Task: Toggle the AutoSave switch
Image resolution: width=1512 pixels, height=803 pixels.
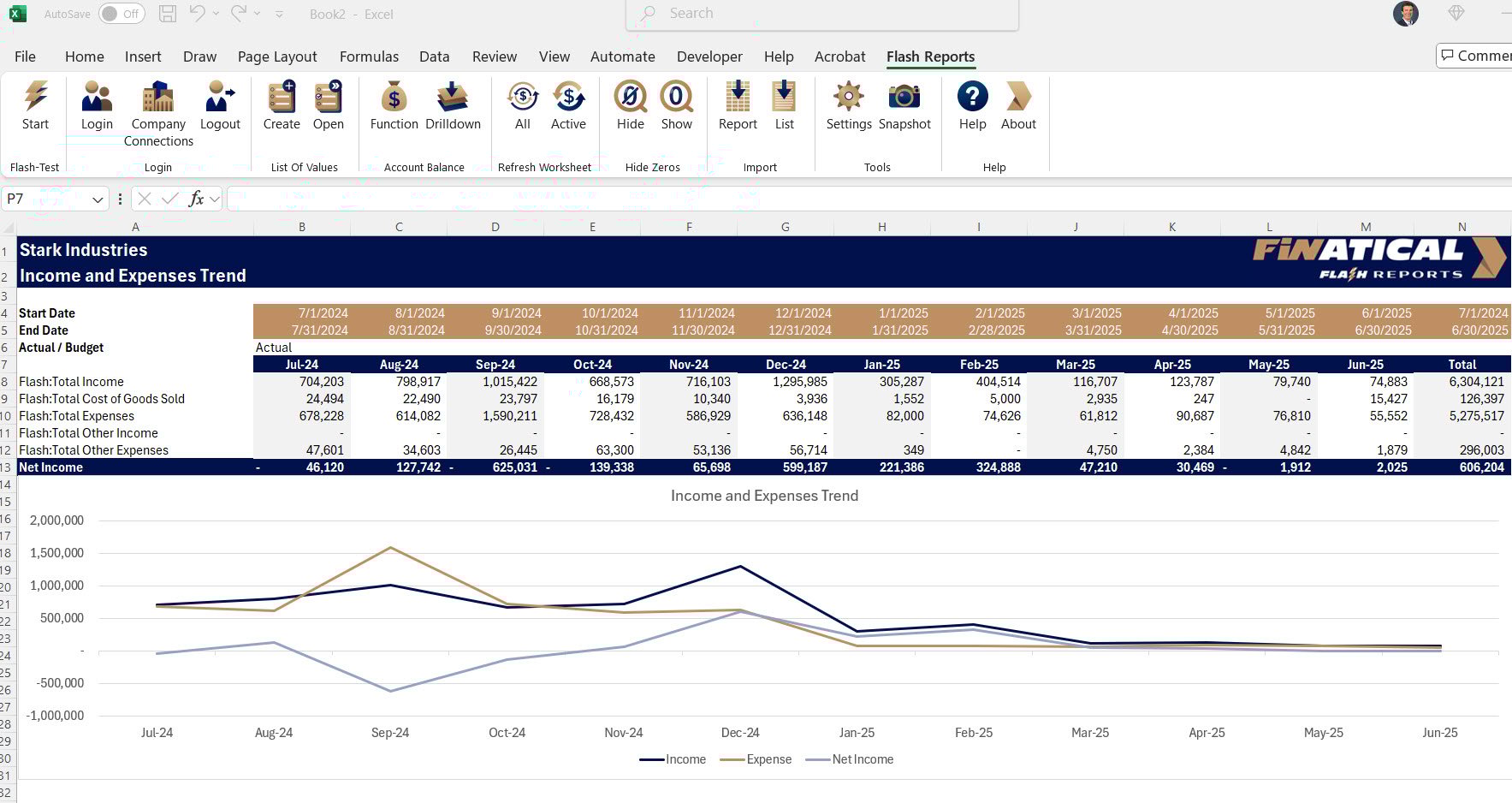Action: point(122,14)
